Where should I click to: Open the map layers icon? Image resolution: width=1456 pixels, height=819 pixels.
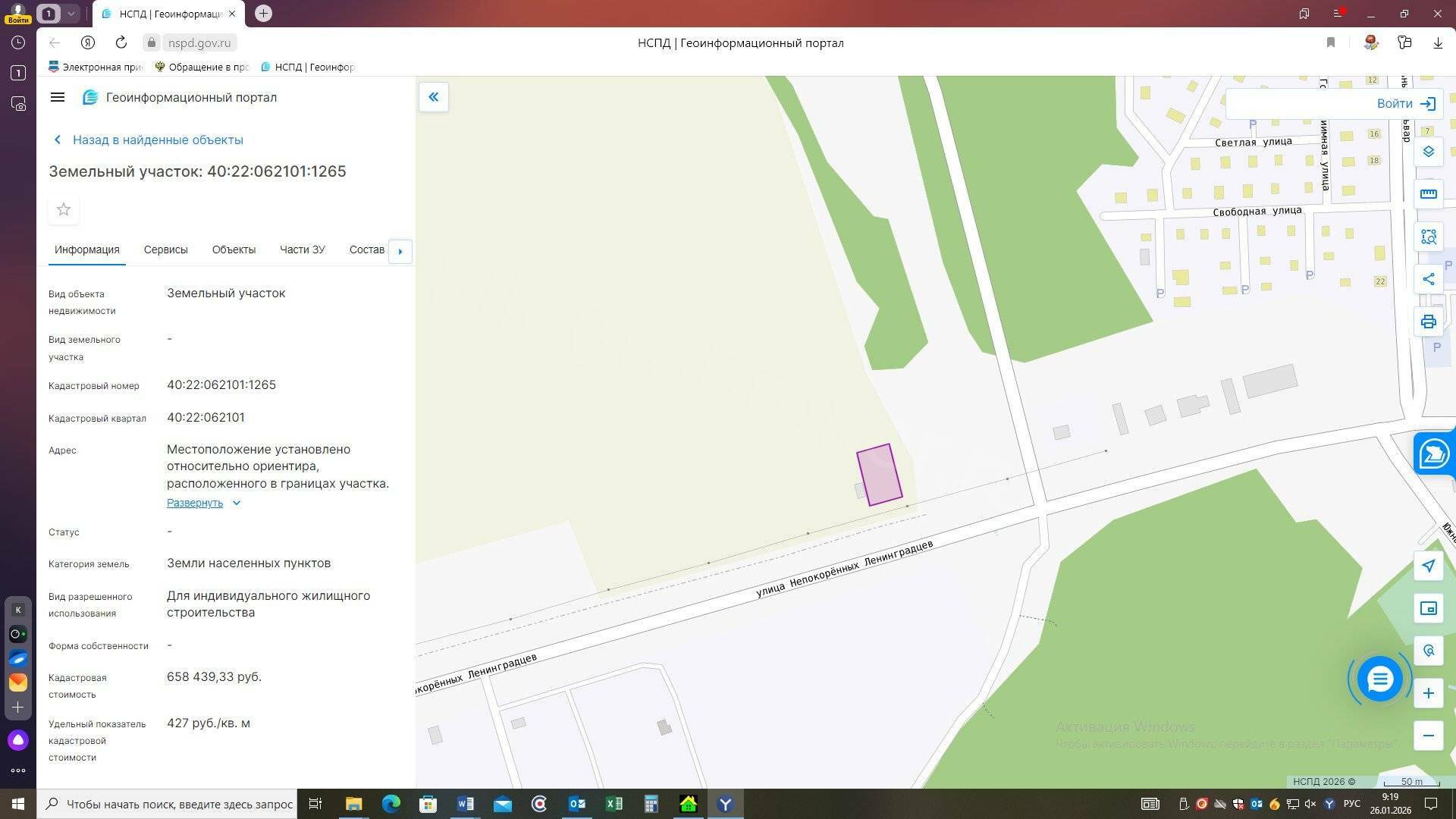(x=1428, y=152)
